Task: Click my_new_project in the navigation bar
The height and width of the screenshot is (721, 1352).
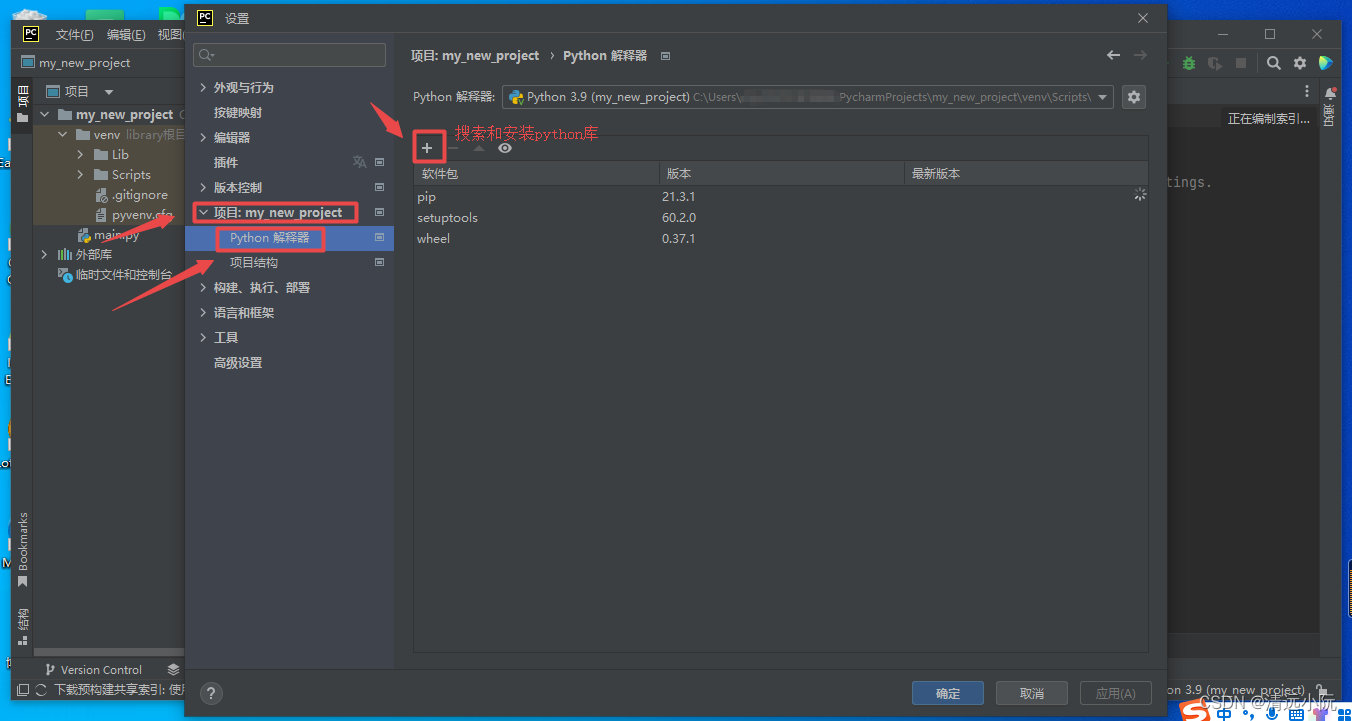Action: tap(85, 63)
